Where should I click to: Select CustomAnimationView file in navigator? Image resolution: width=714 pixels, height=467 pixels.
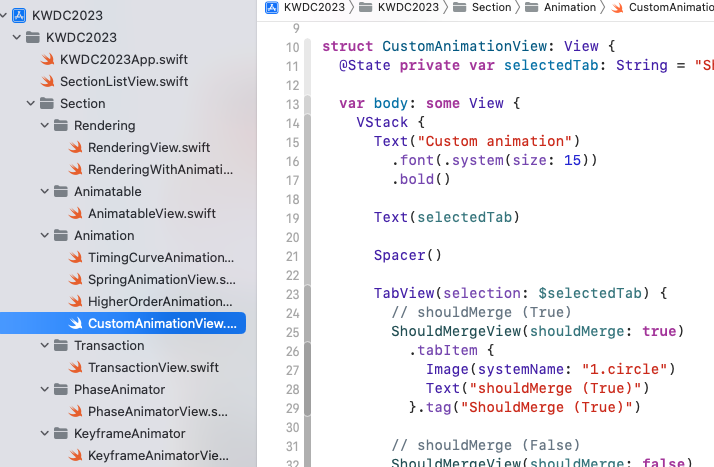[123, 323]
